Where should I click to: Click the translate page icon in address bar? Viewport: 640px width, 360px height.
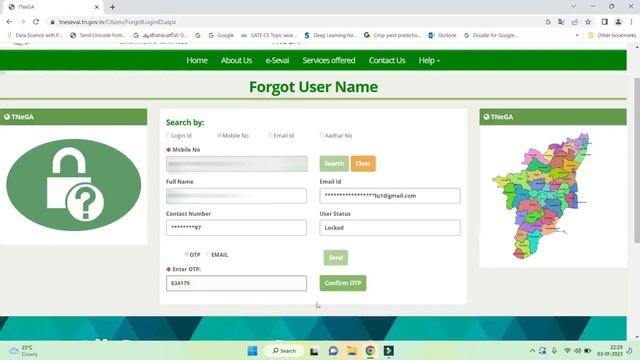click(561, 22)
